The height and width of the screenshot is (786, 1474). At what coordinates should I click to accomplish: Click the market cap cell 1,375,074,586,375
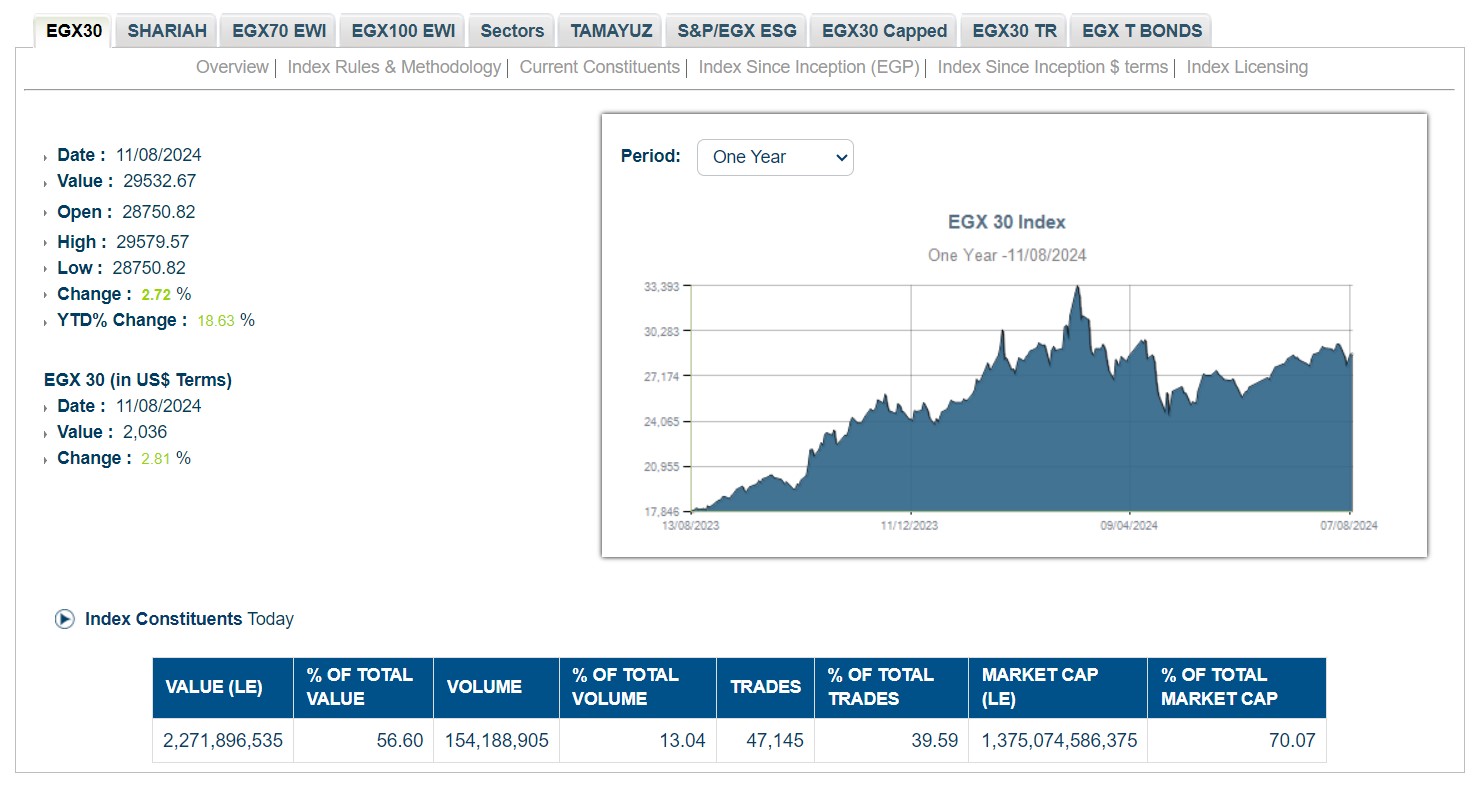coord(1058,741)
